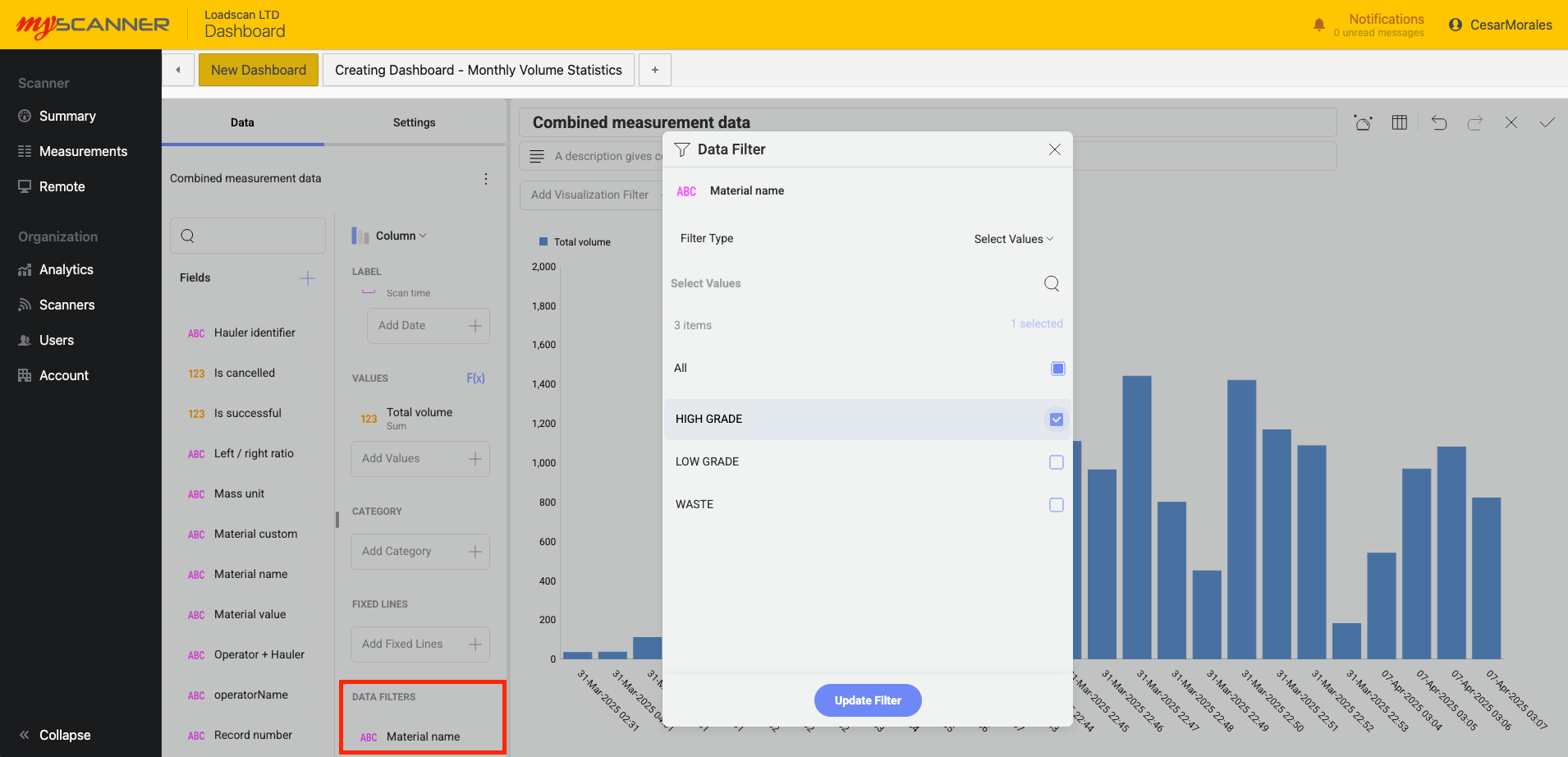Open the Column chart type dropdown
This screenshot has height=757, width=1568.
pos(401,236)
